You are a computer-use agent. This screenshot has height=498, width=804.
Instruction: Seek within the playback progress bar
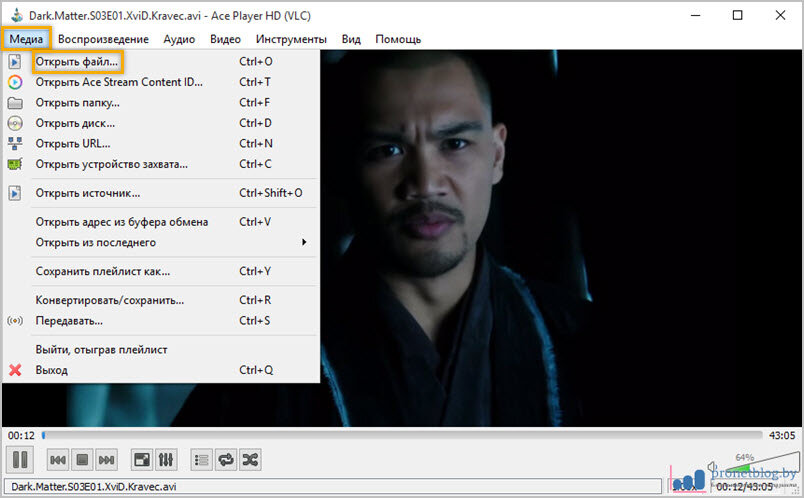point(403,435)
